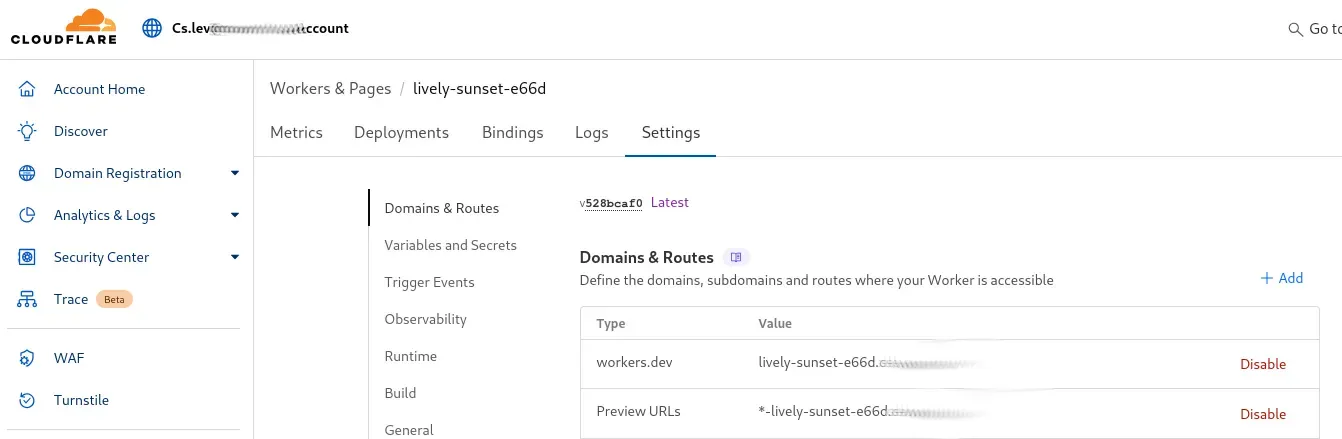Click the globe account icon
Screen dimensions: 1342x439
(x=152, y=28)
